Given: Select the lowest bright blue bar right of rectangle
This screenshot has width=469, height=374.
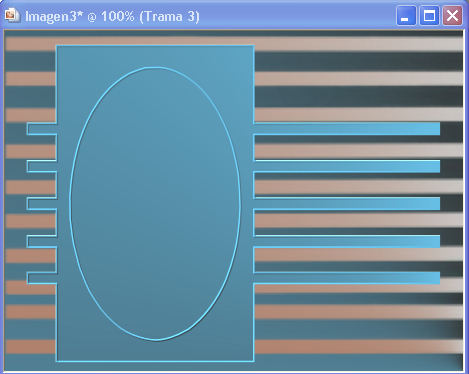Looking at the screenshot, I should click(347, 278).
